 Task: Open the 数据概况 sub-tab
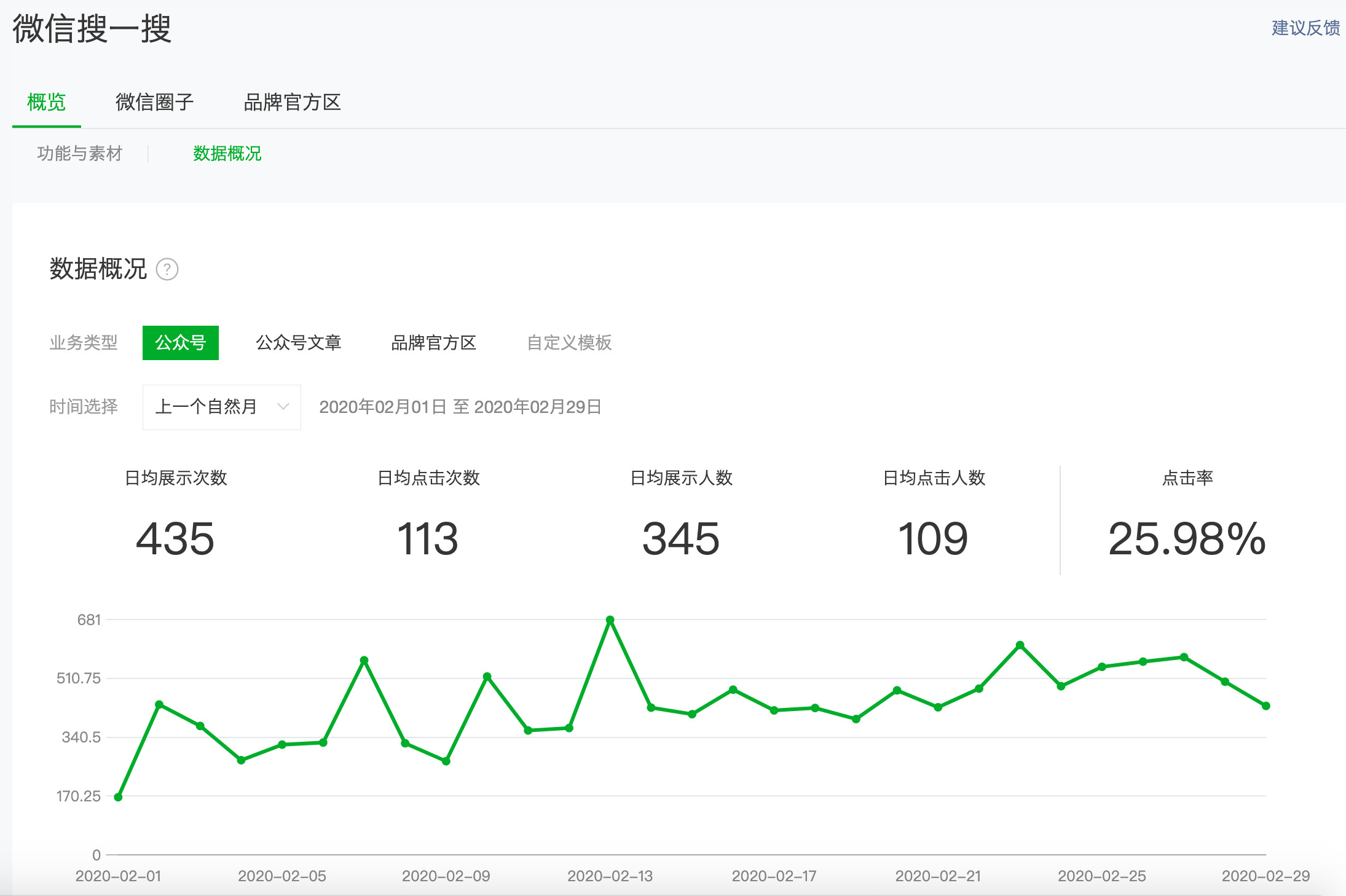[227, 153]
